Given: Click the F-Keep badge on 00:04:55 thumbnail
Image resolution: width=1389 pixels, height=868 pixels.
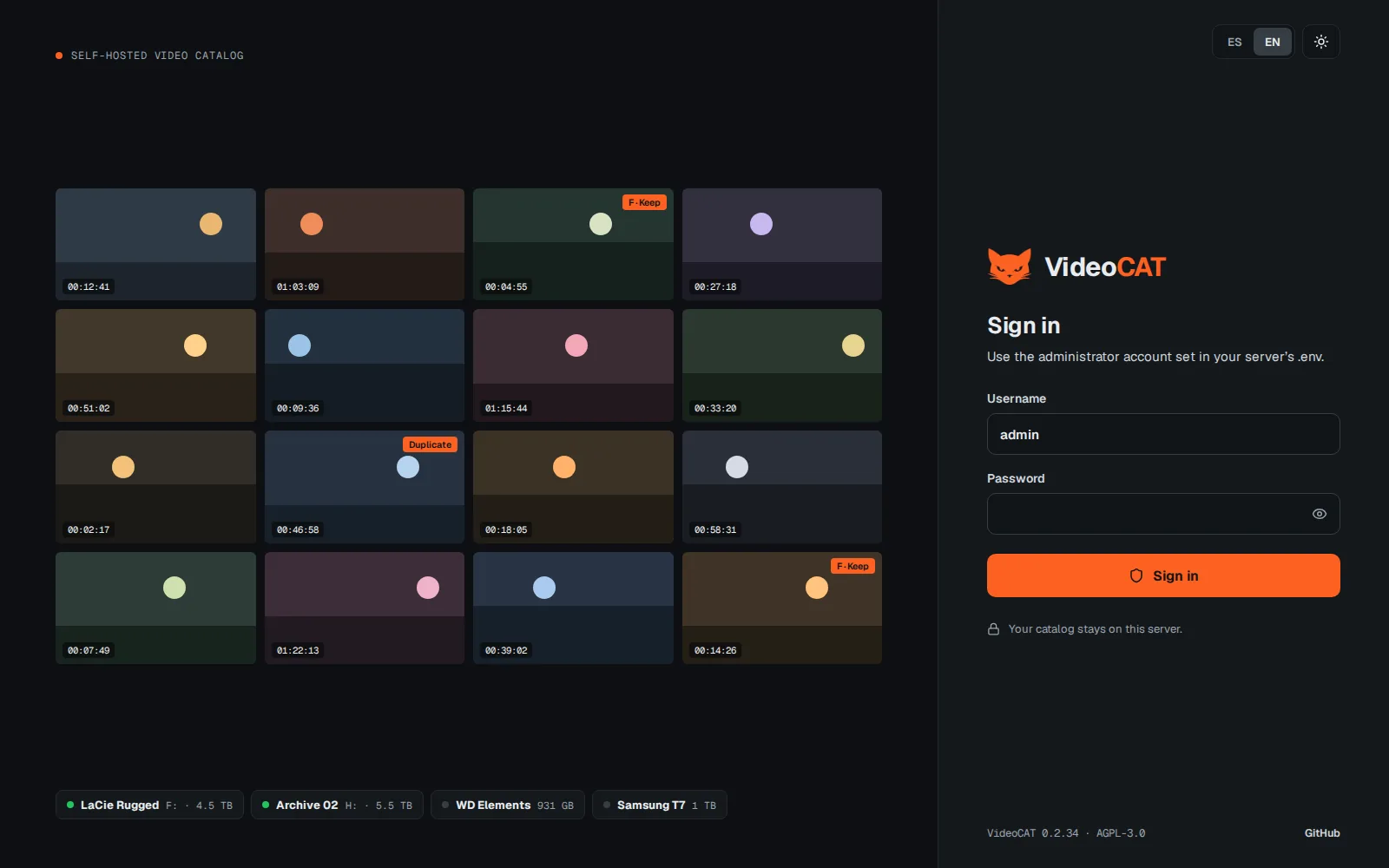Looking at the screenshot, I should click(644, 202).
